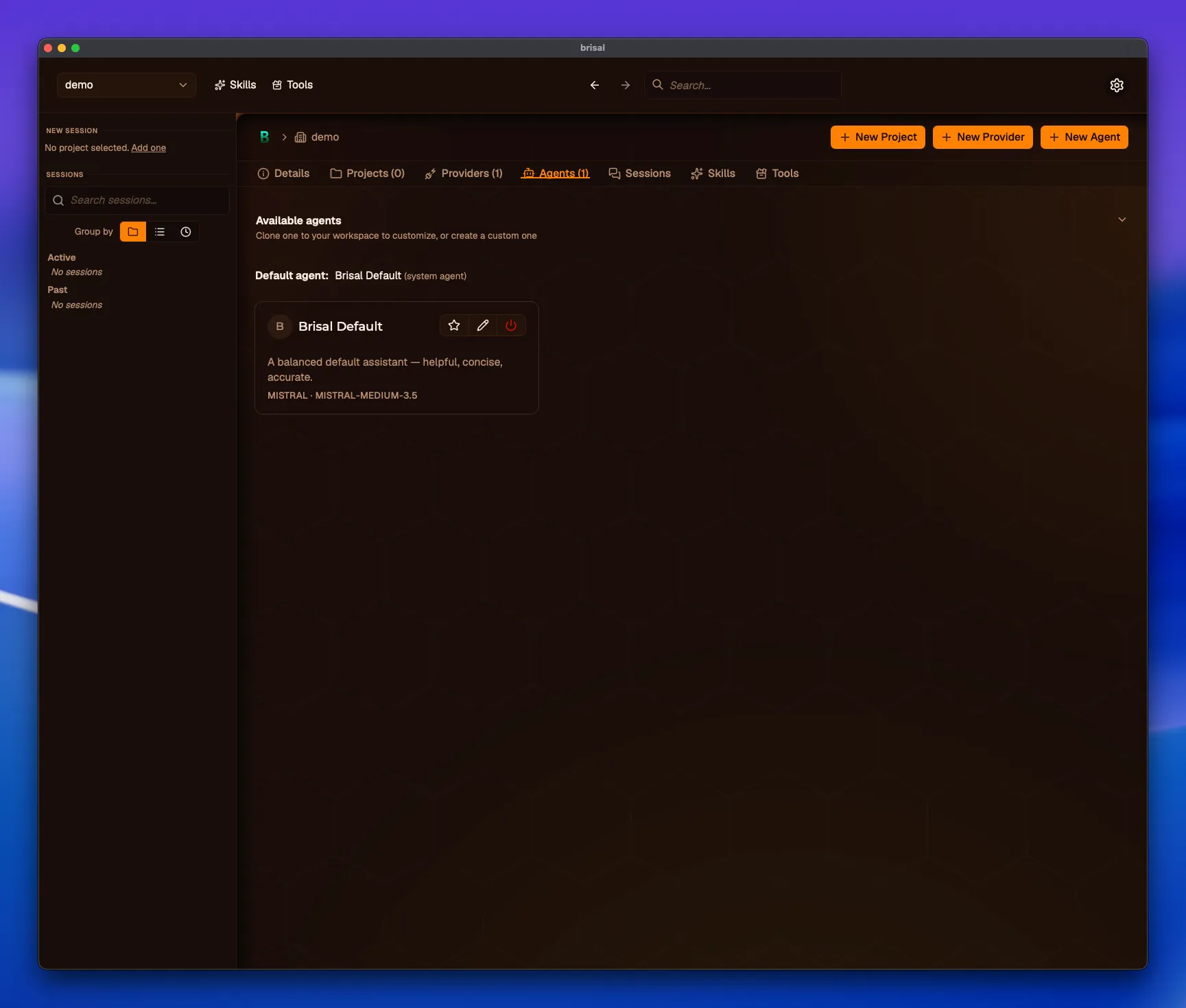Open the demo workspace dropdown
The width and height of the screenshot is (1186, 1008).
pyautogui.click(x=126, y=85)
